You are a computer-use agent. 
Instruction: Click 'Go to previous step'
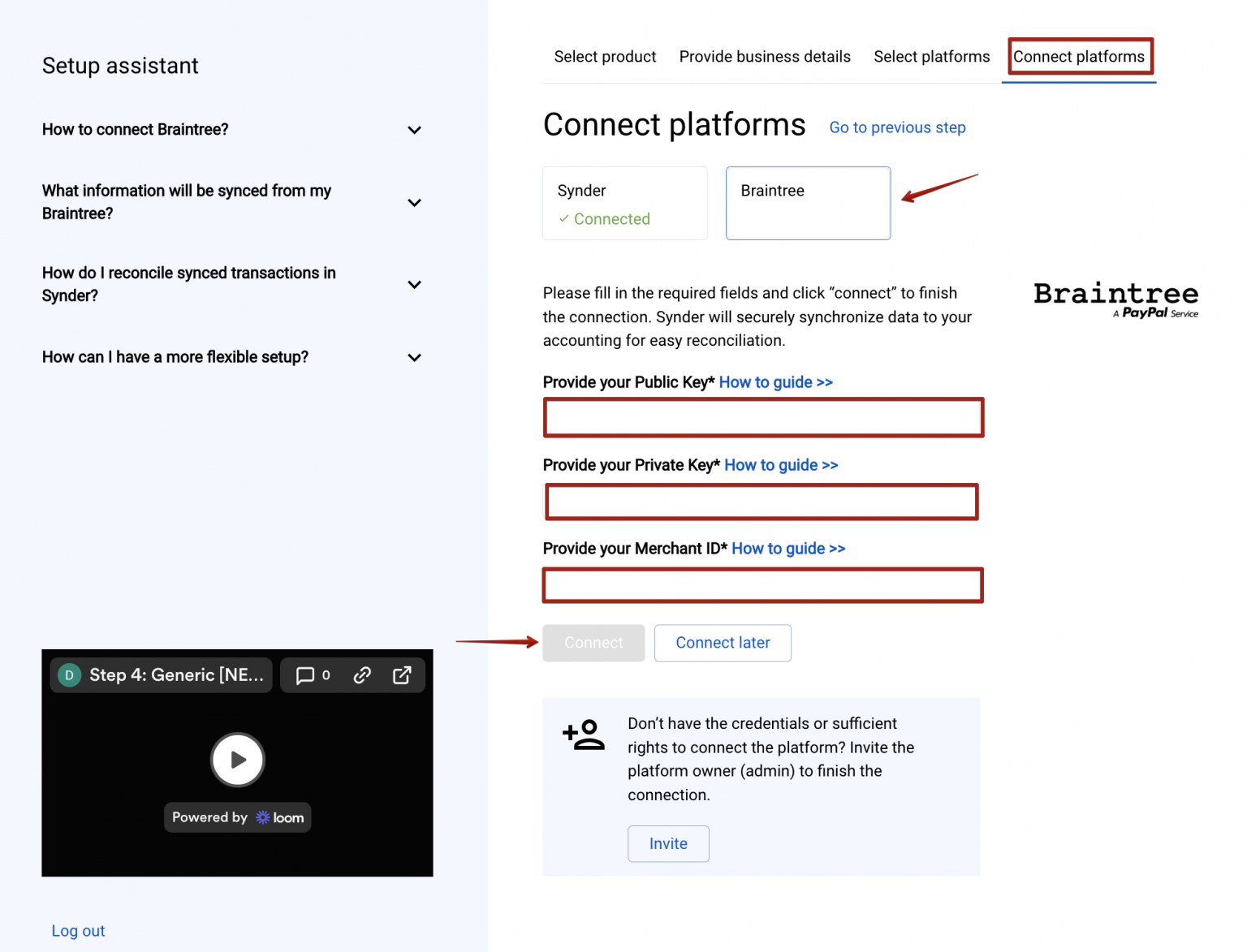click(897, 127)
